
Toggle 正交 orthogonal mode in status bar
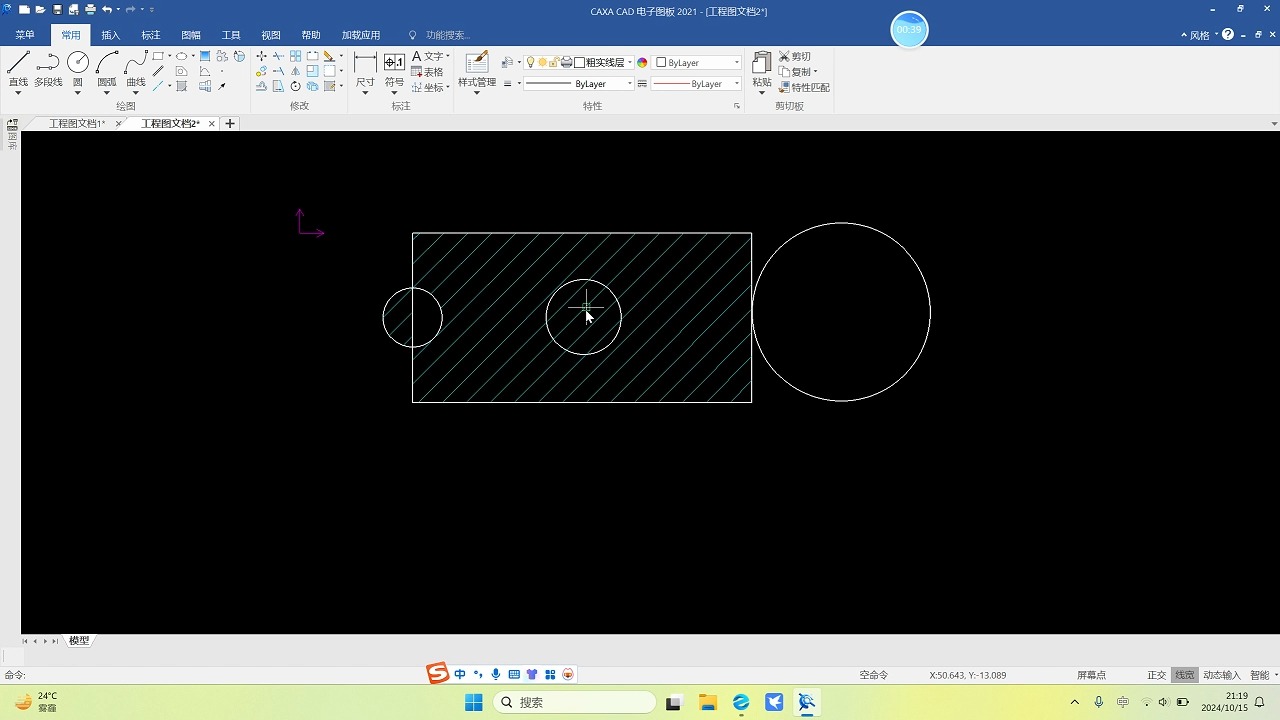point(1156,675)
